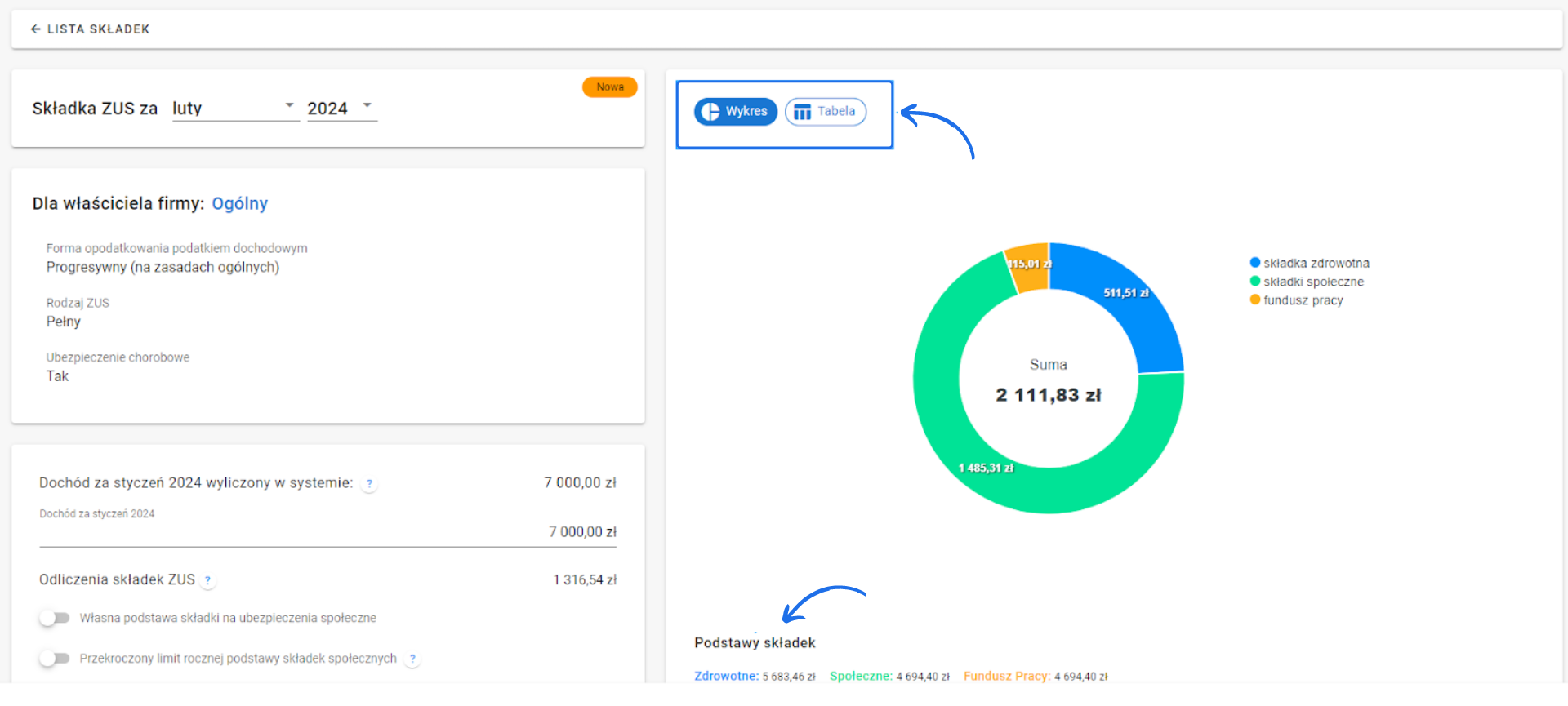1568x706 pixels.
Task: Switch to the Tabela view tab
Action: (x=826, y=112)
